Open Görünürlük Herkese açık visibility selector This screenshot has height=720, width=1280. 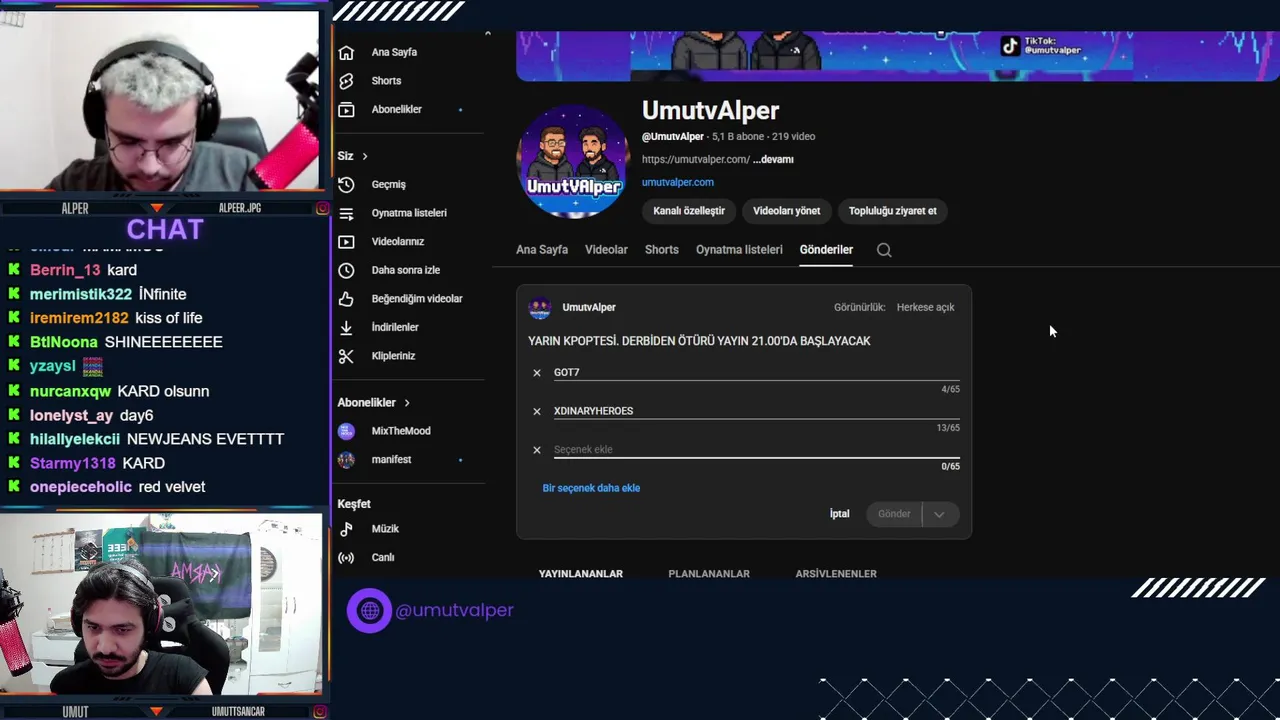tap(925, 307)
